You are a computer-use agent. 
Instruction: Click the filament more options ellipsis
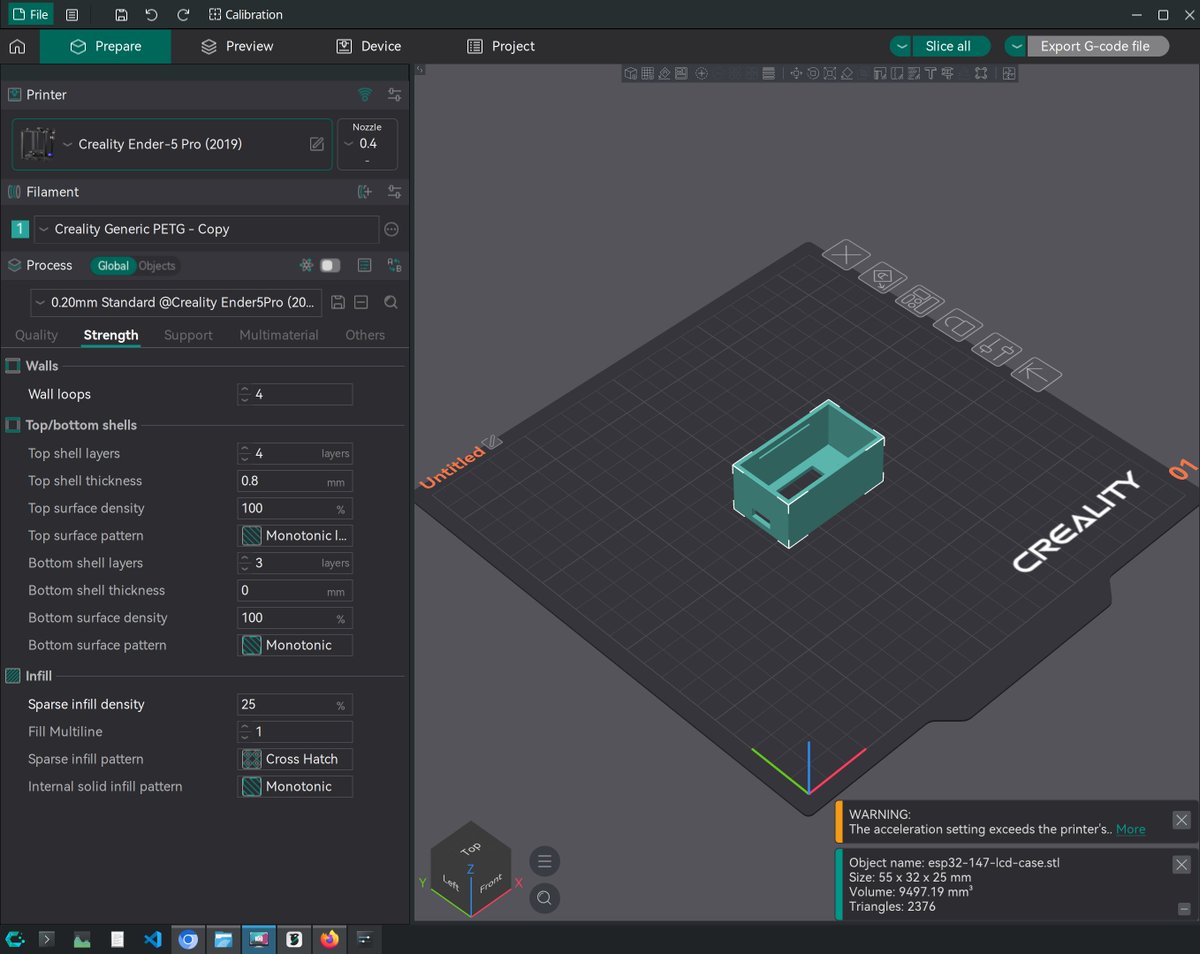coord(392,229)
